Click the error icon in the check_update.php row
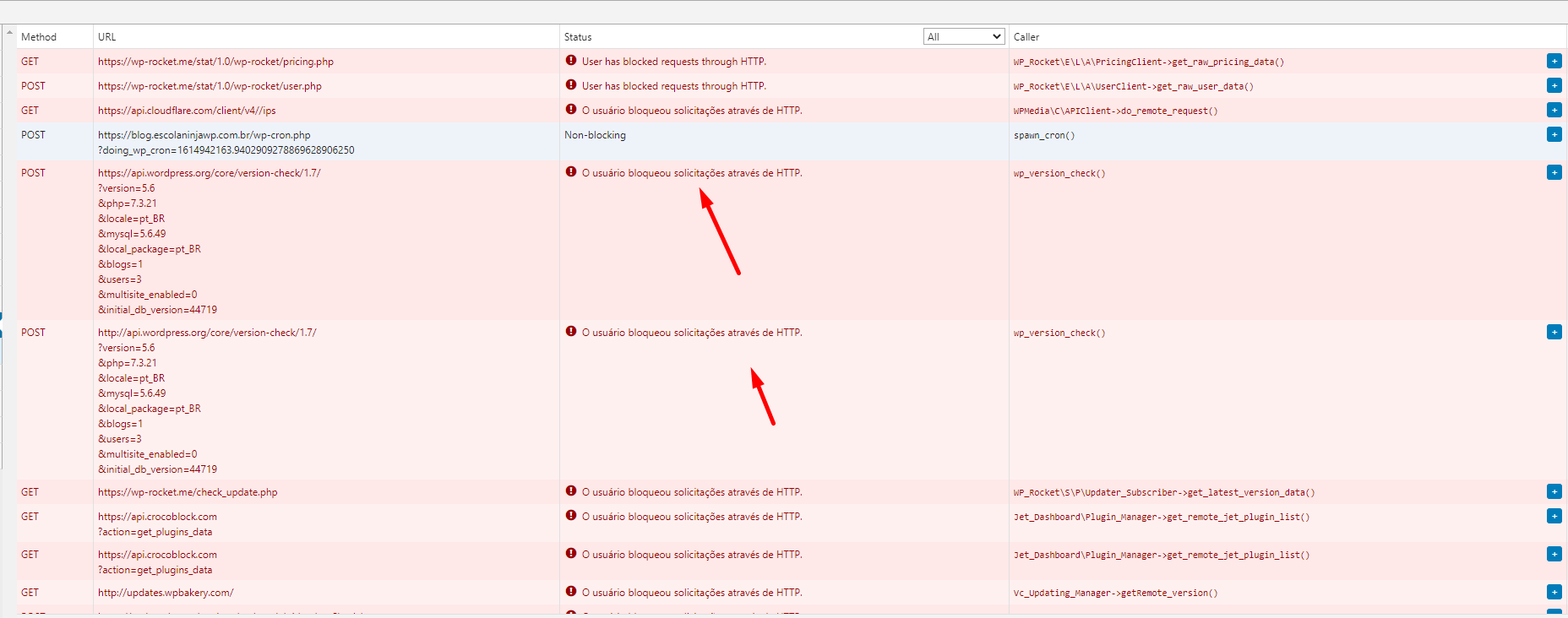 click(571, 491)
